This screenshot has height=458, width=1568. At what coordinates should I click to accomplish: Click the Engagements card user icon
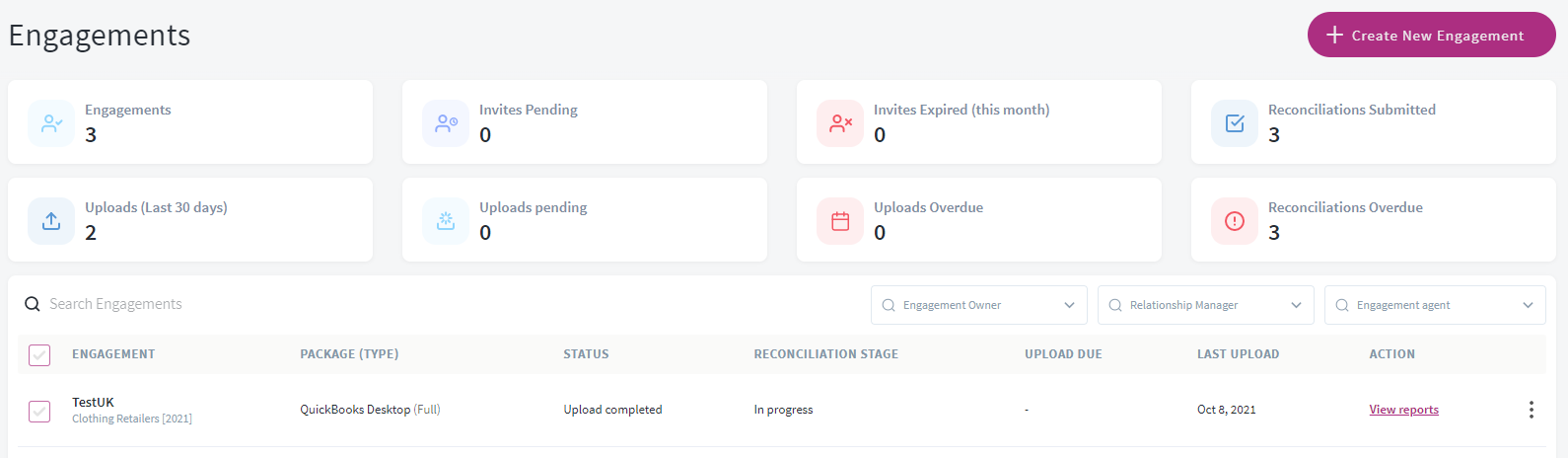pos(51,123)
